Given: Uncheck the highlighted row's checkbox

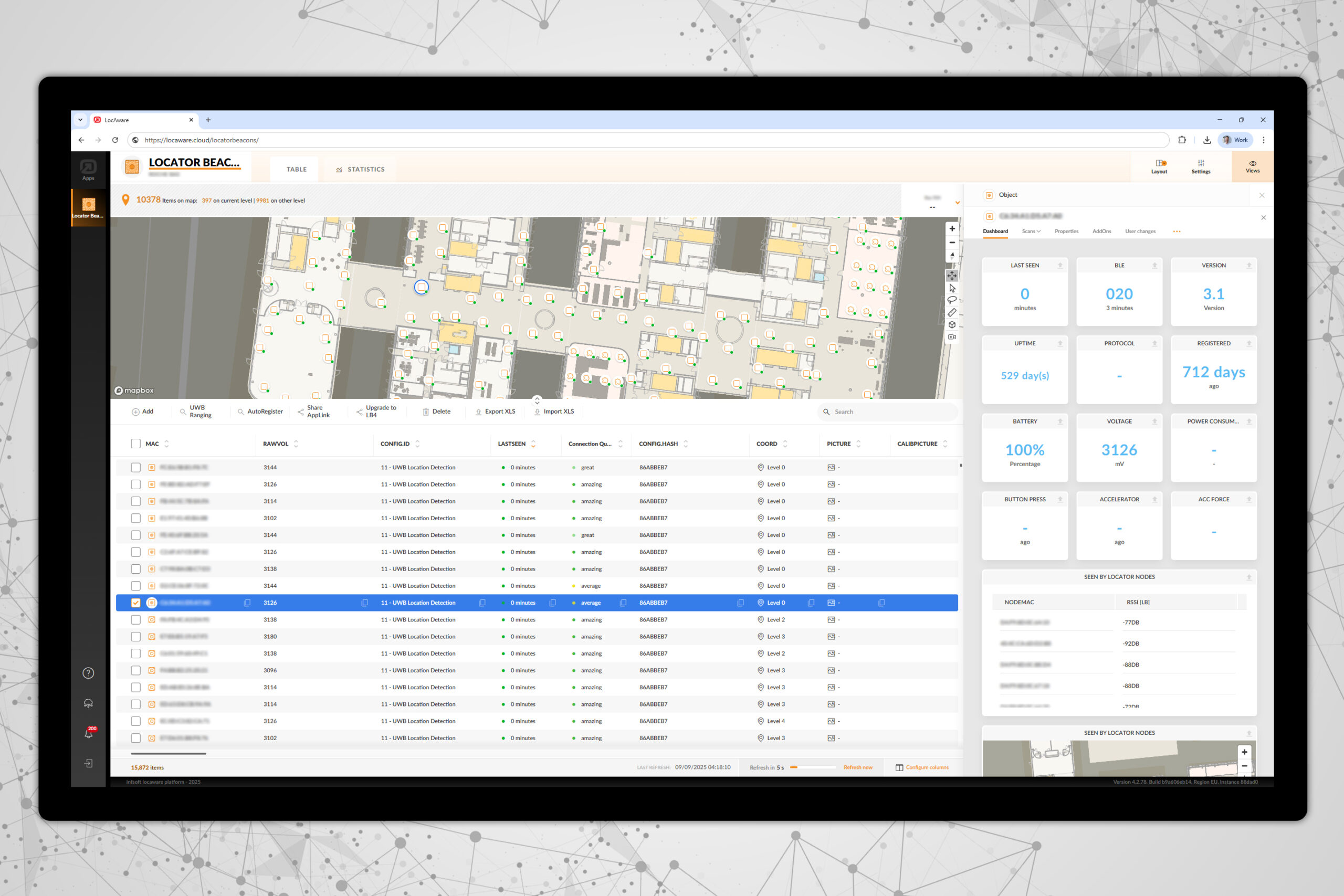Looking at the screenshot, I should coord(135,602).
